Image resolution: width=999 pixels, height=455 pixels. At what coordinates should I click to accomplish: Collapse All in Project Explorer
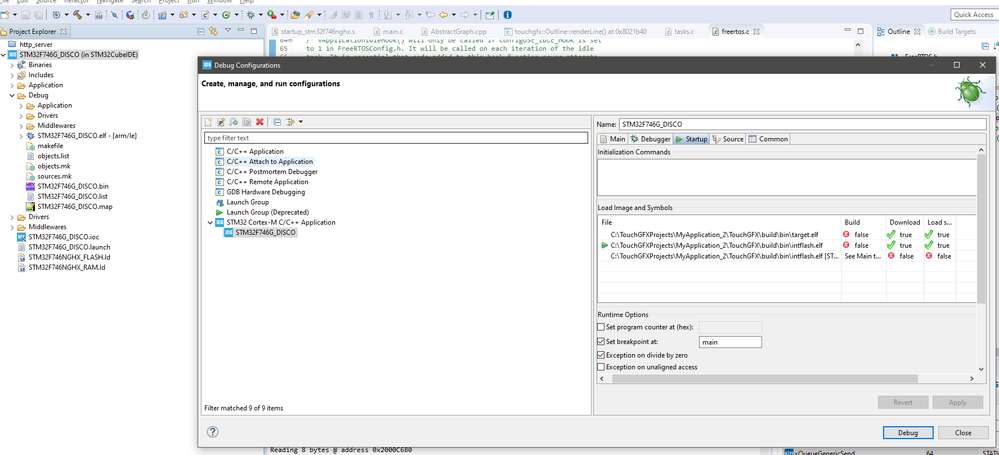201,31
